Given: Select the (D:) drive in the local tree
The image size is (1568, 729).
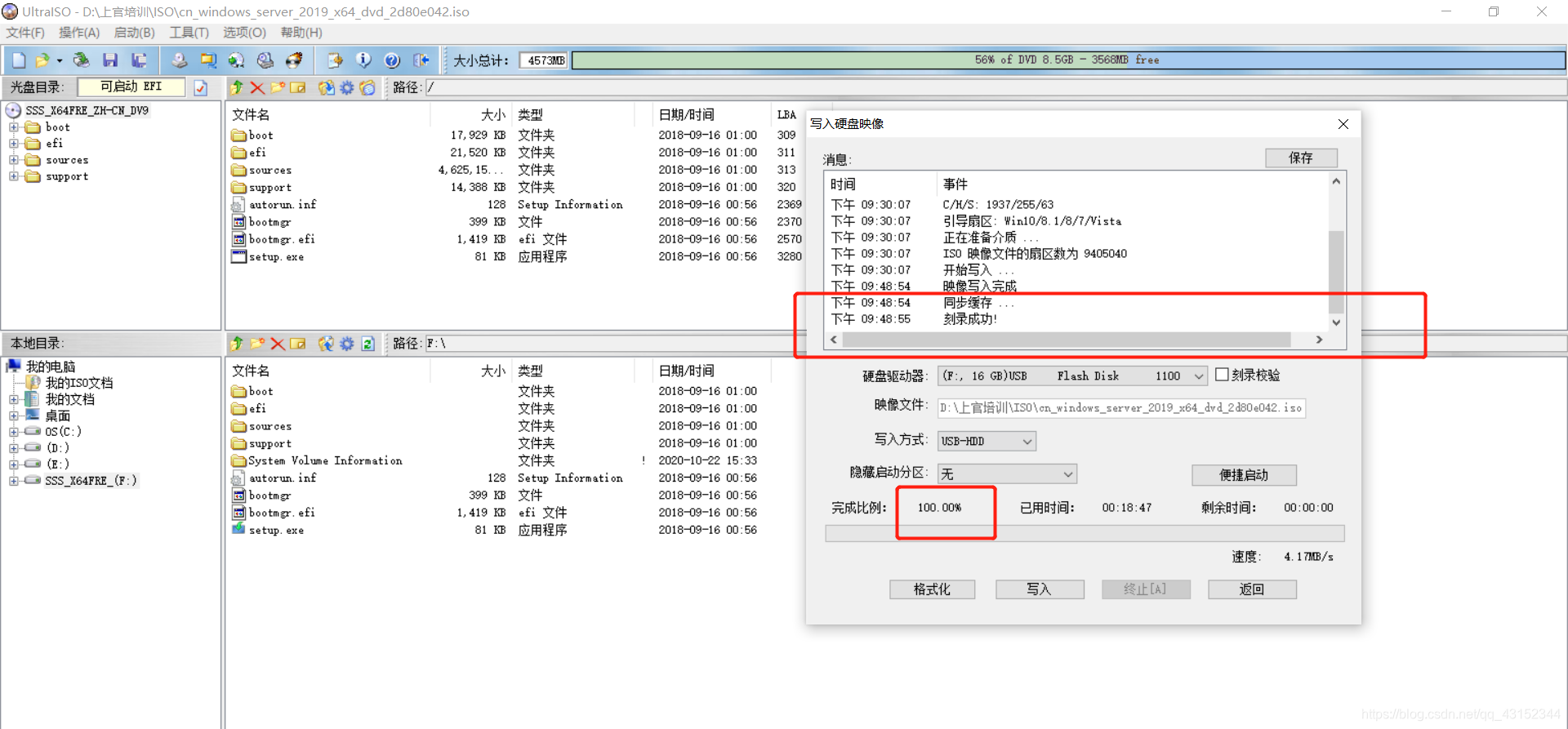Looking at the screenshot, I should coord(57,448).
